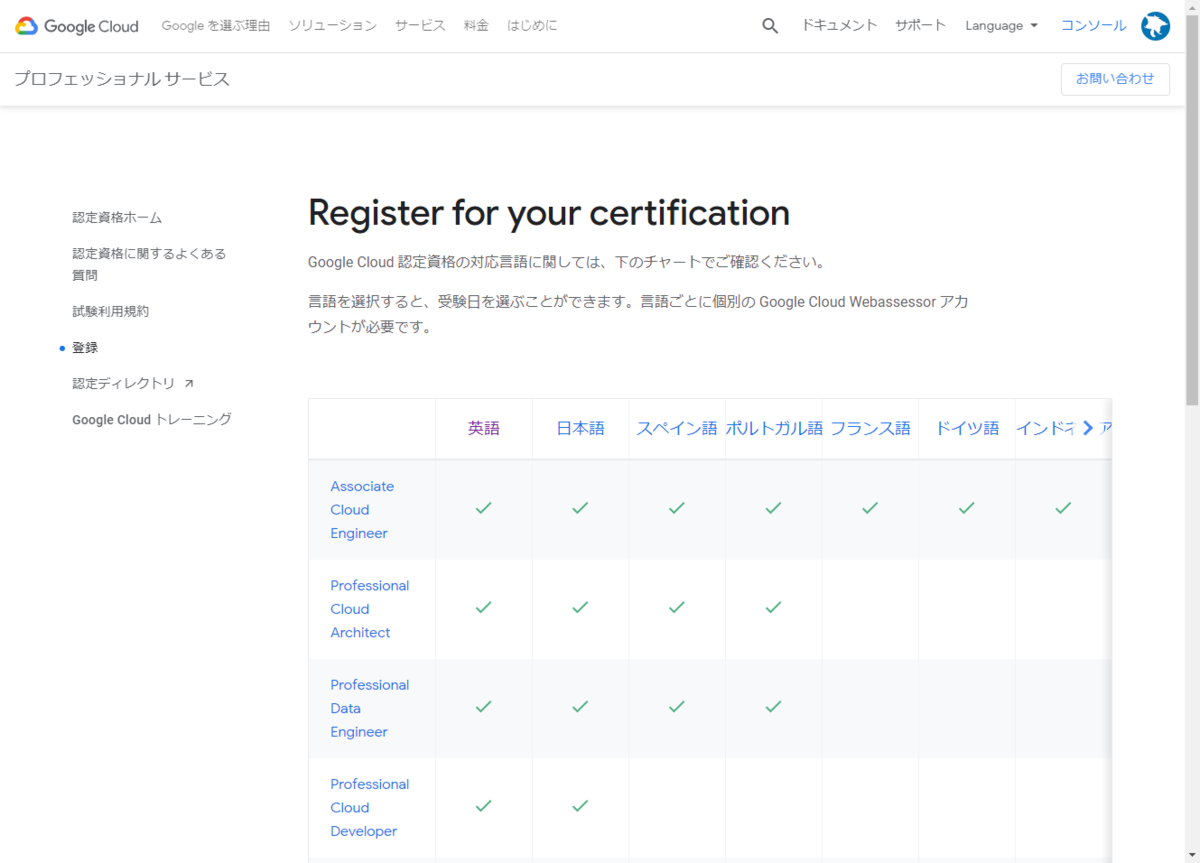The width and height of the screenshot is (1200, 863).
Task: Click Associate Cloud Engineer ドイツ語 checkmark
Action: tap(967, 508)
